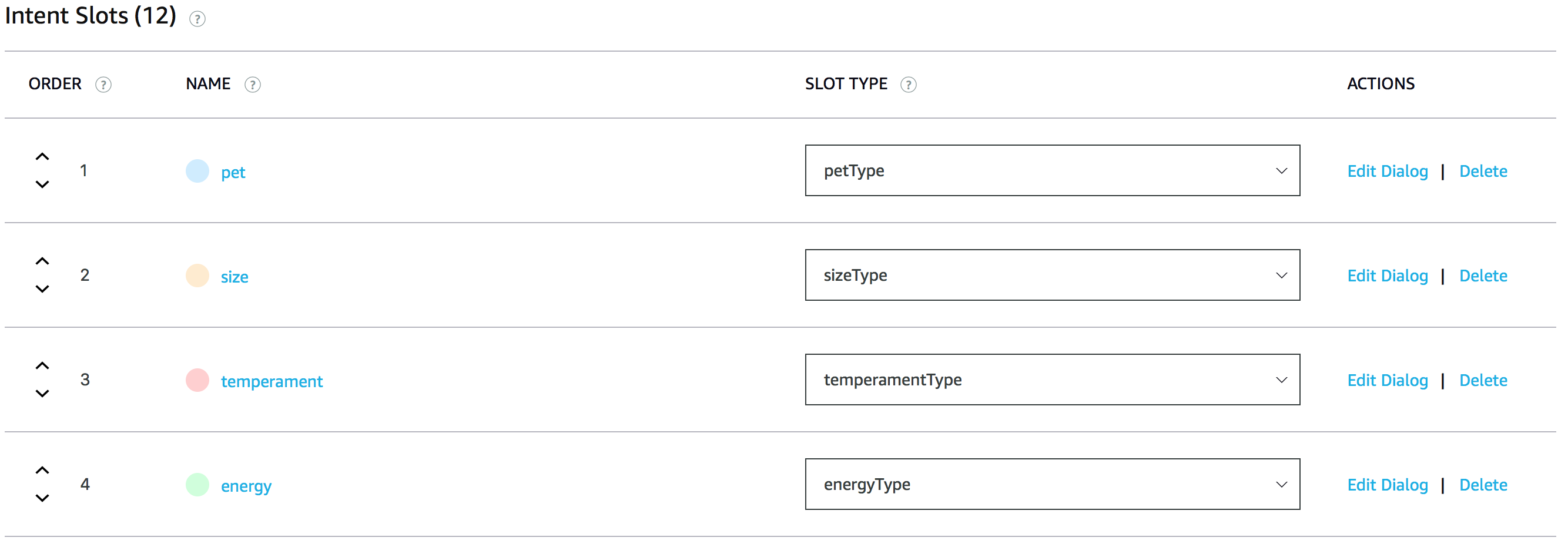Open Edit Dialog for the pet slot

click(x=1387, y=172)
